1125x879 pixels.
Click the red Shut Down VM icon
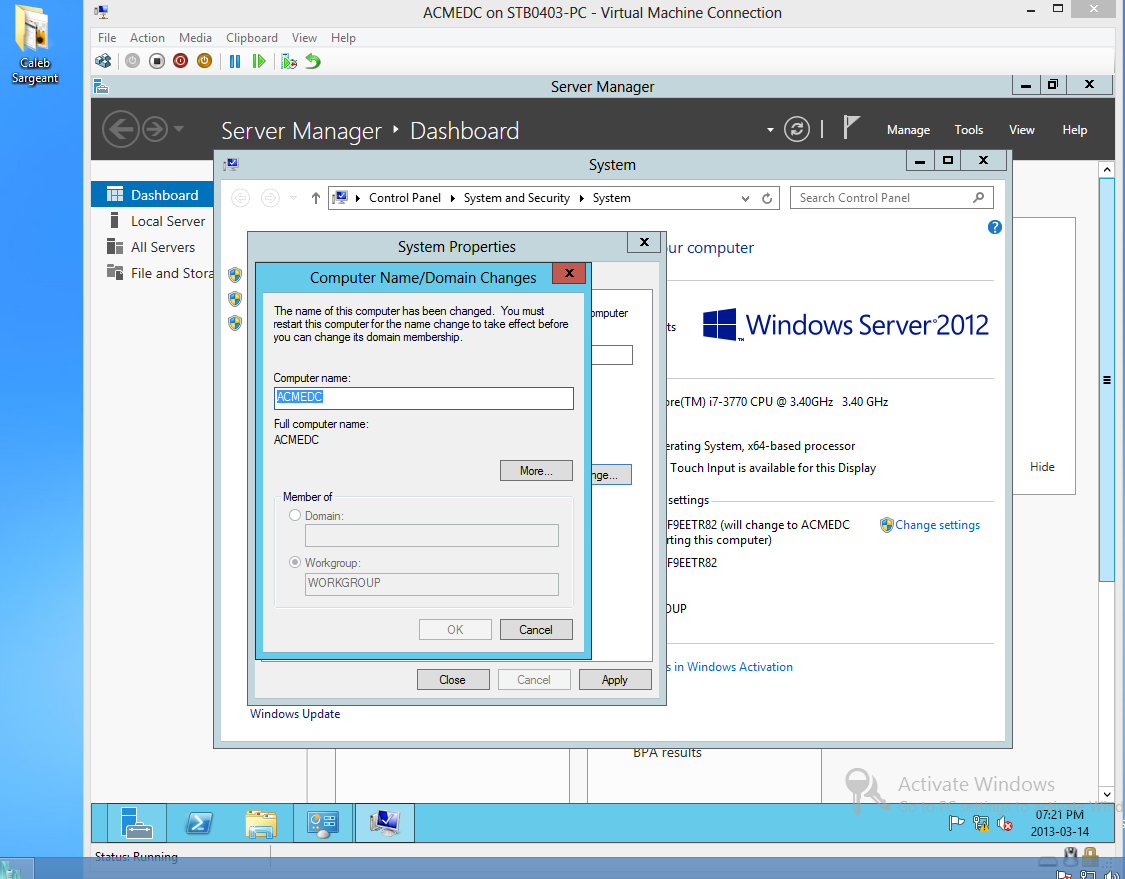tap(181, 61)
